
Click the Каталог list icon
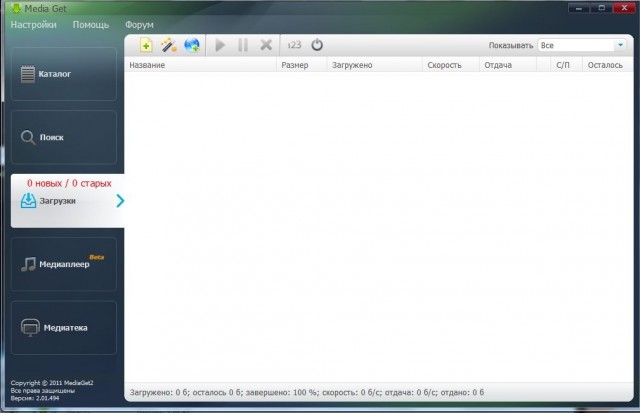pos(28,74)
